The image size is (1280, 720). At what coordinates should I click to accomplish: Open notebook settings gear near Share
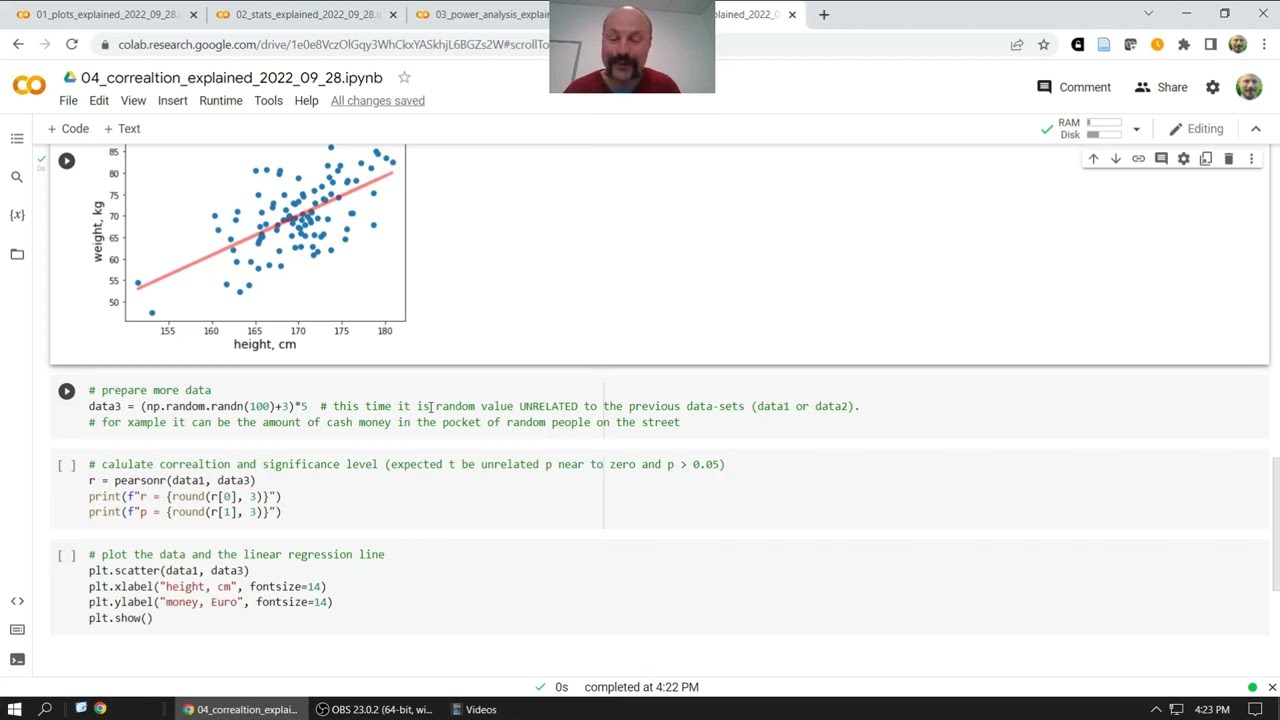pyautogui.click(x=1213, y=87)
